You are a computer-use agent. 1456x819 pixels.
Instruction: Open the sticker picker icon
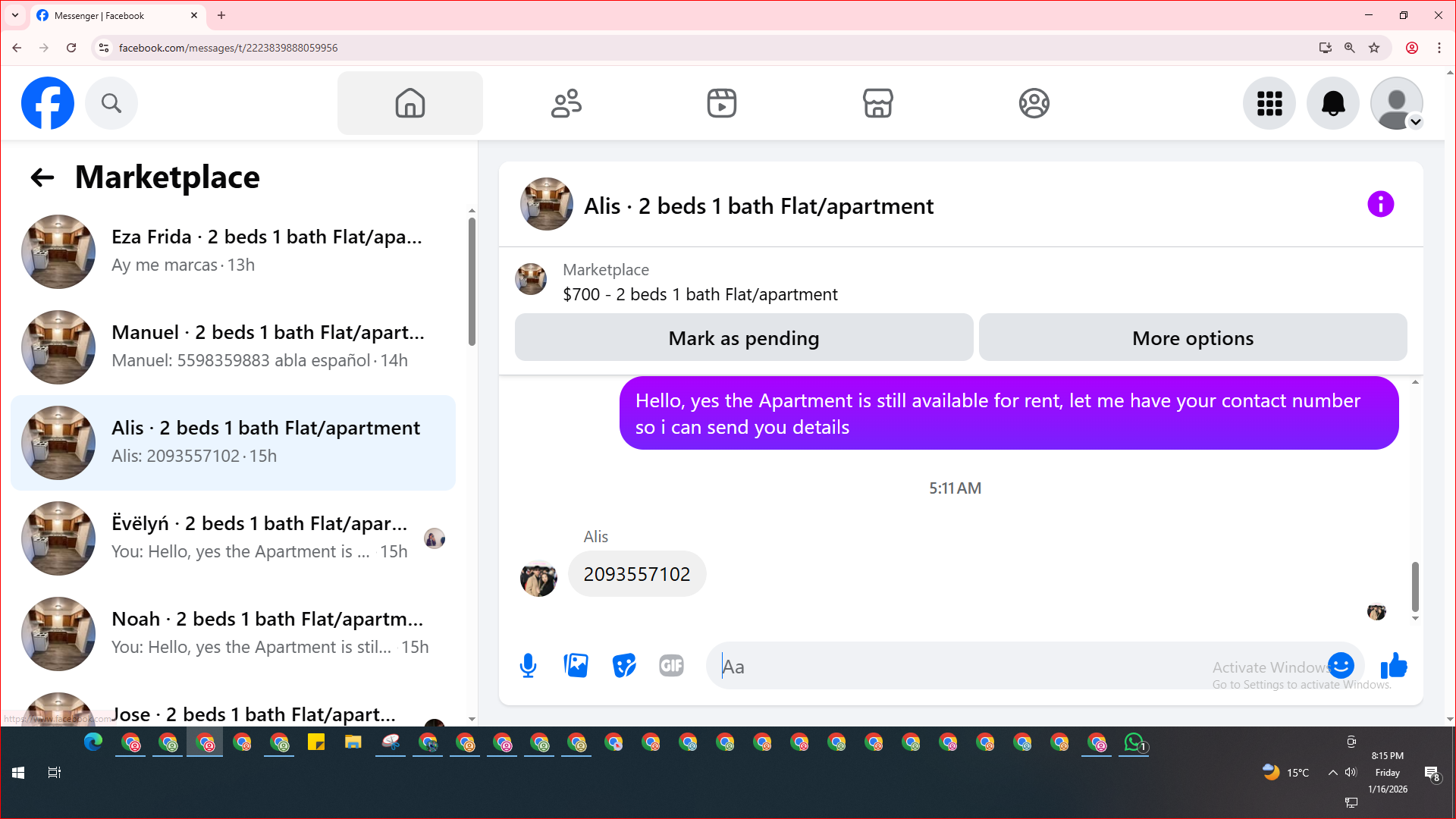pos(623,666)
